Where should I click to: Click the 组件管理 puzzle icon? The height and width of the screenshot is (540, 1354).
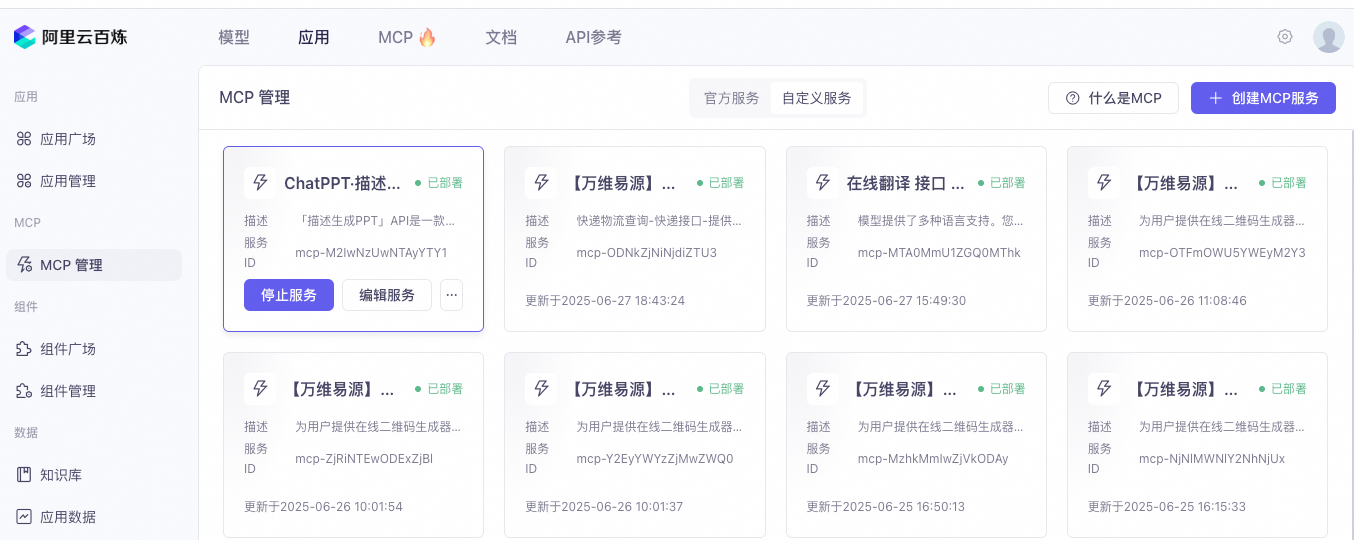(24, 391)
